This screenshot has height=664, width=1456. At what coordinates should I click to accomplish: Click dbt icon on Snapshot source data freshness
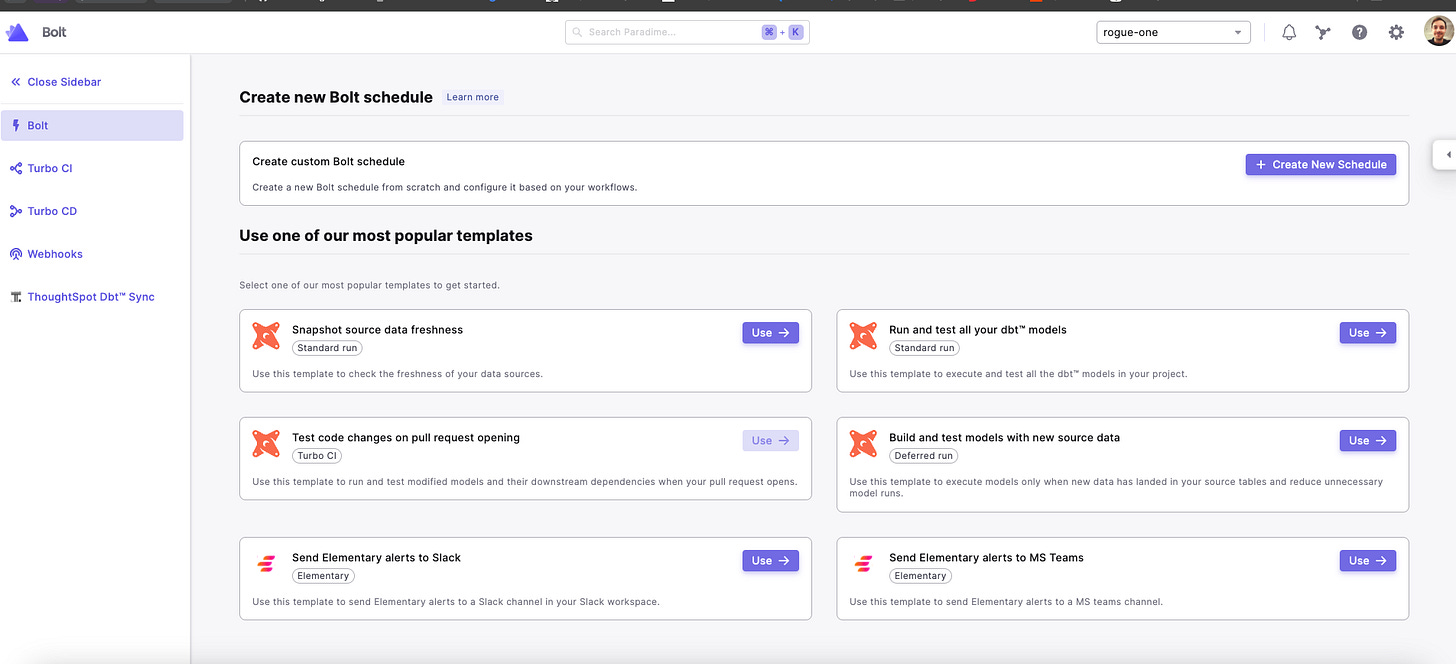tap(266, 336)
